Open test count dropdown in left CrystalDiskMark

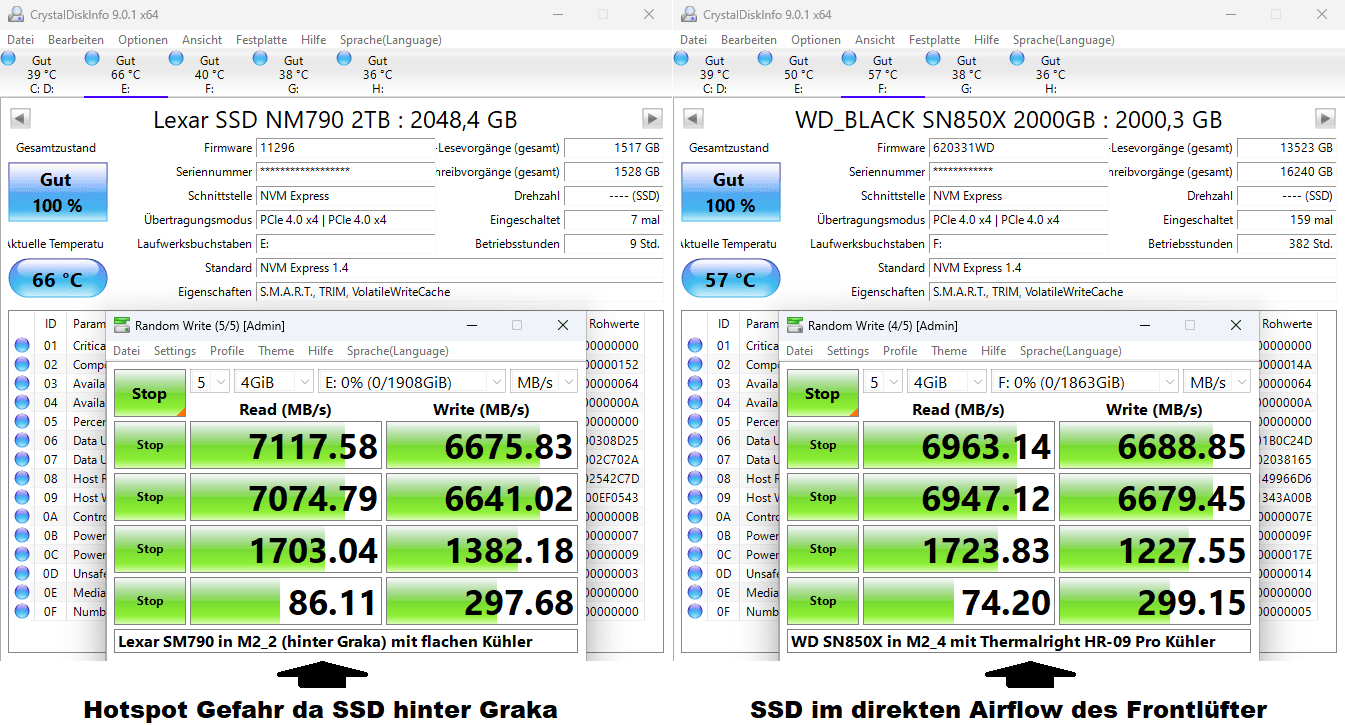[209, 382]
